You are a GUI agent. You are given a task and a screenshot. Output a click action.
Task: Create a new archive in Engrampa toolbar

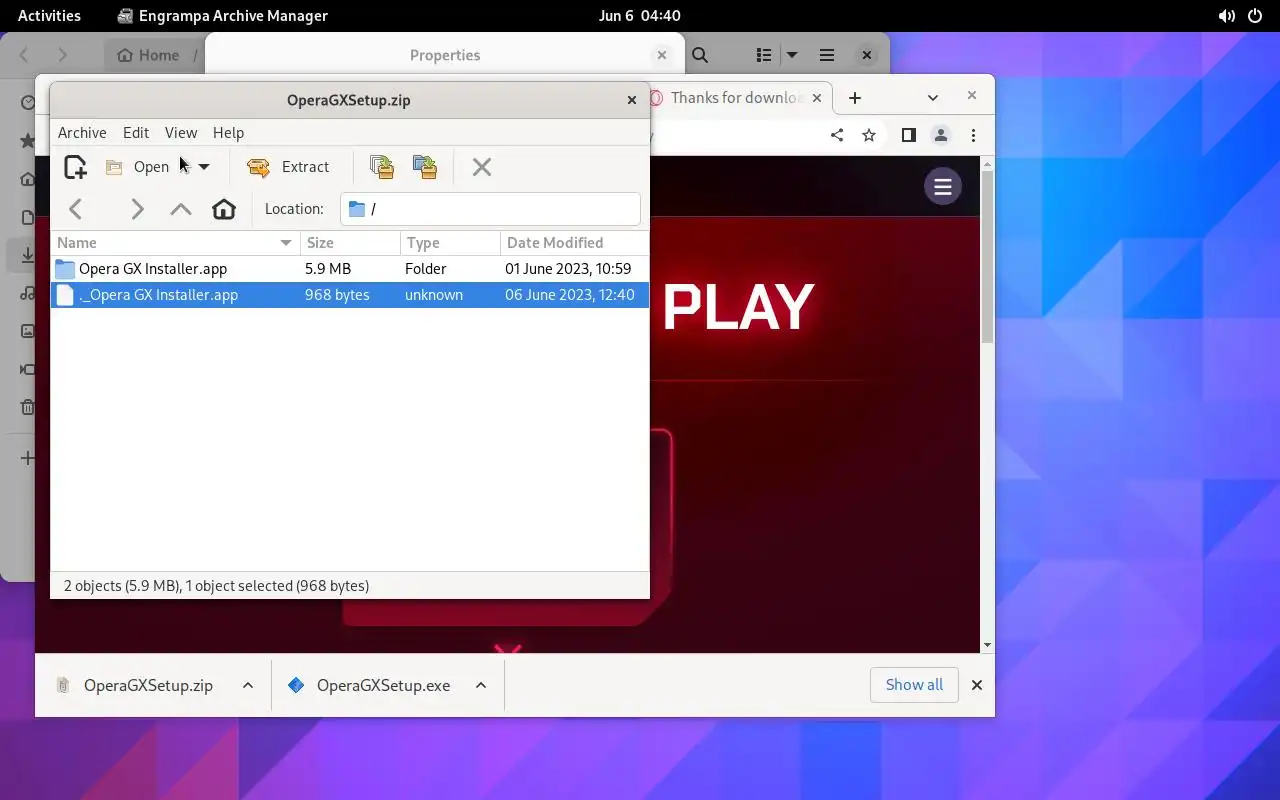[75, 167]
